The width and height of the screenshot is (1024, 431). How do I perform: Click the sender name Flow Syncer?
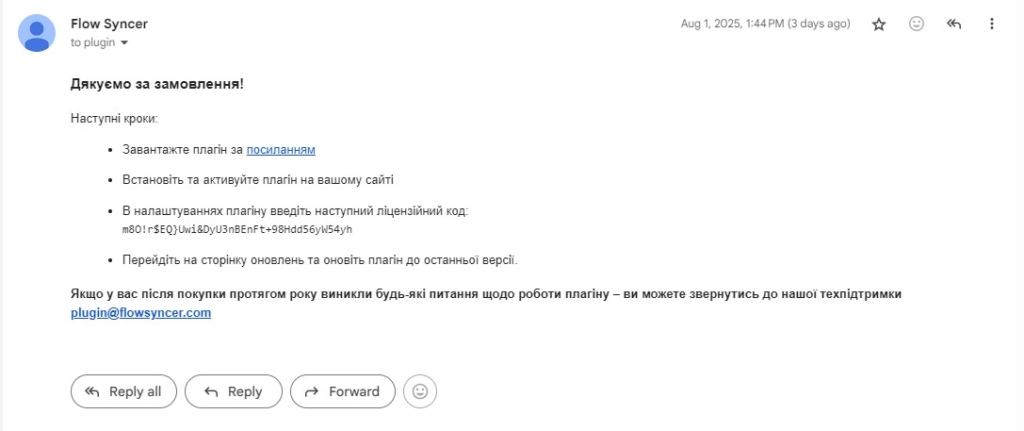coord(109,23)
